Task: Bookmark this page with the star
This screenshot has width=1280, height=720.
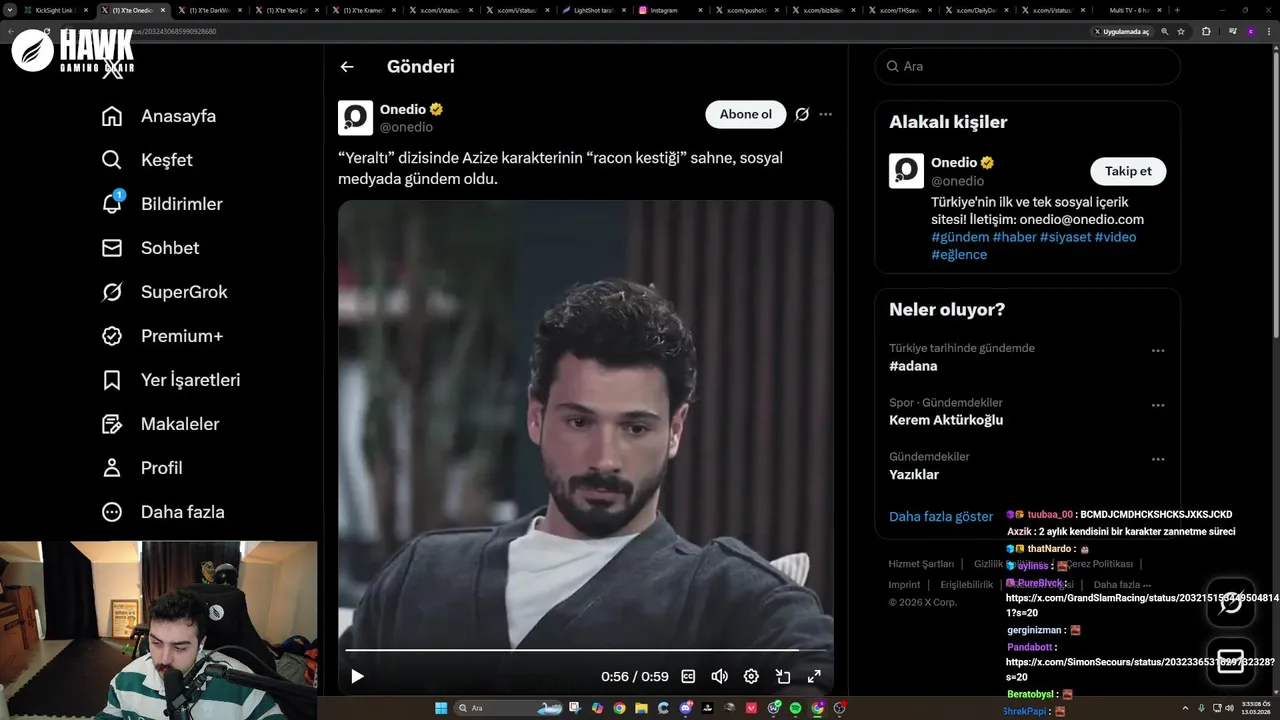Action: pos(1181,32)
